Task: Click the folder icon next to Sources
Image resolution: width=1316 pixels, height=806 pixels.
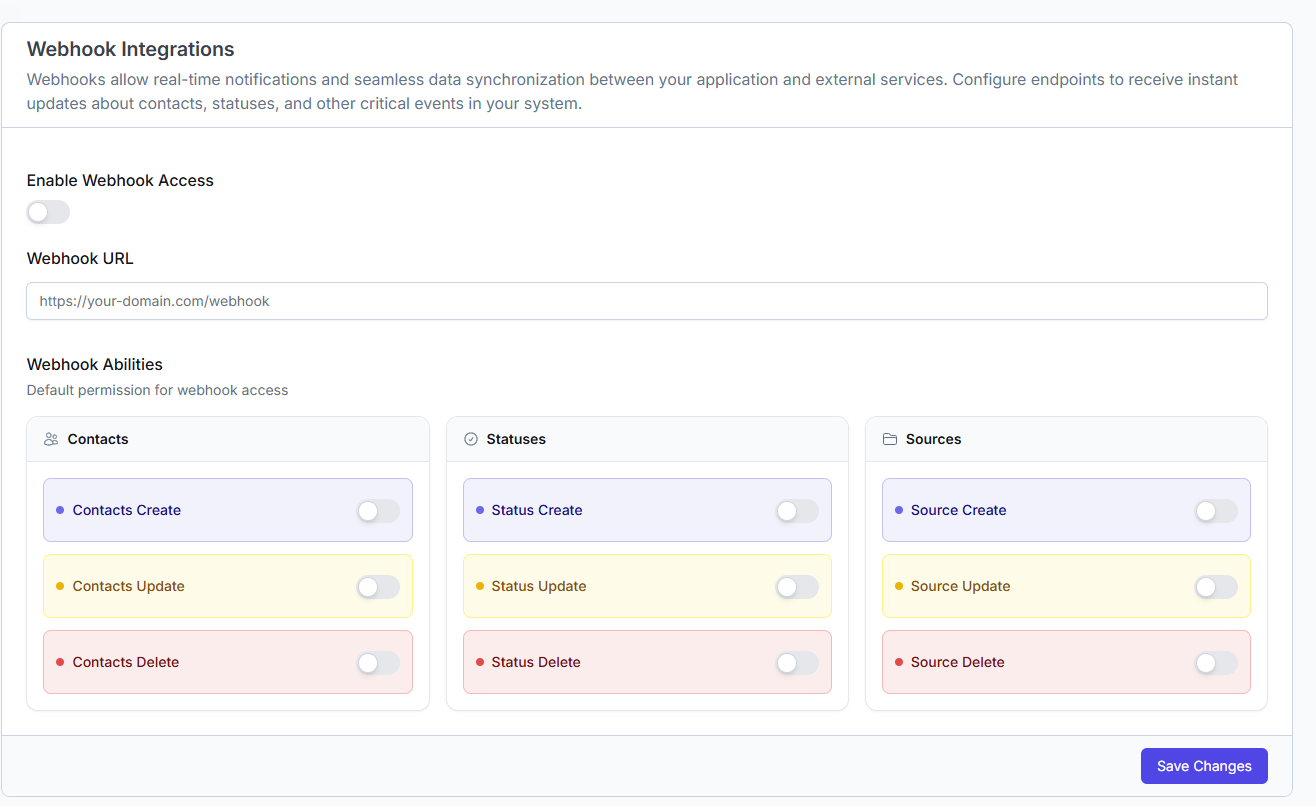Action: (889, 438)
